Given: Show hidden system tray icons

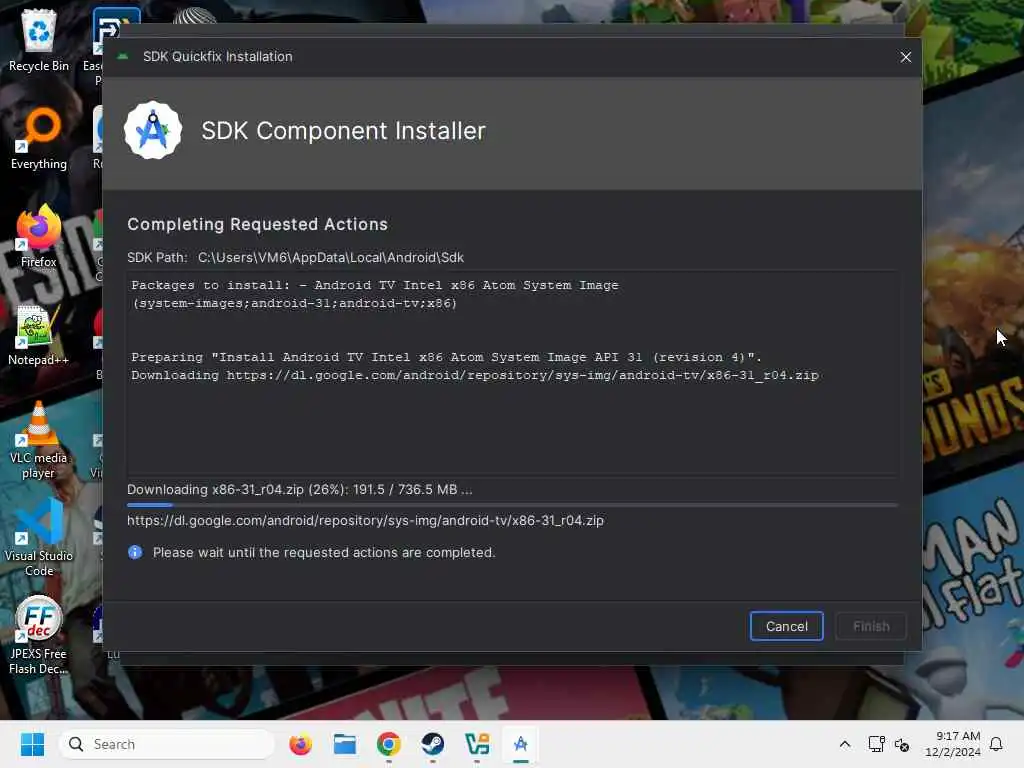Looking at the screenshot, I should click(x=844, y=744).
